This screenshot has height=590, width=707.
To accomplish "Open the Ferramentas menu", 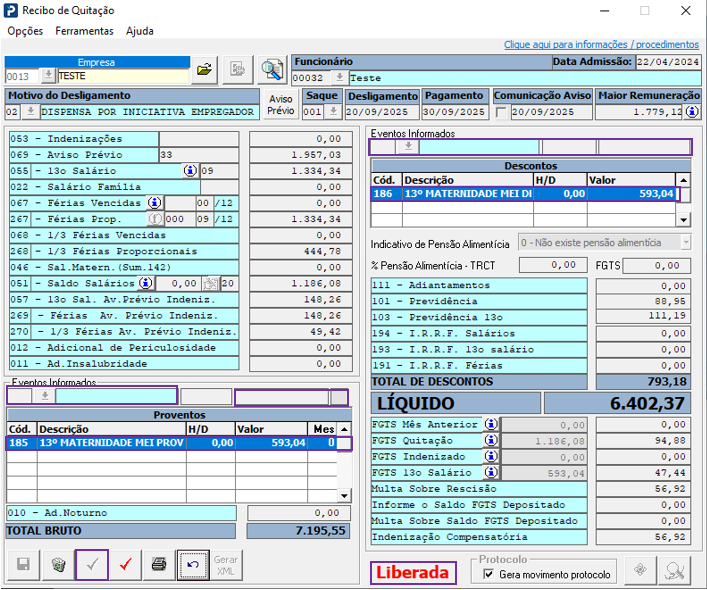I will [84, 31].
